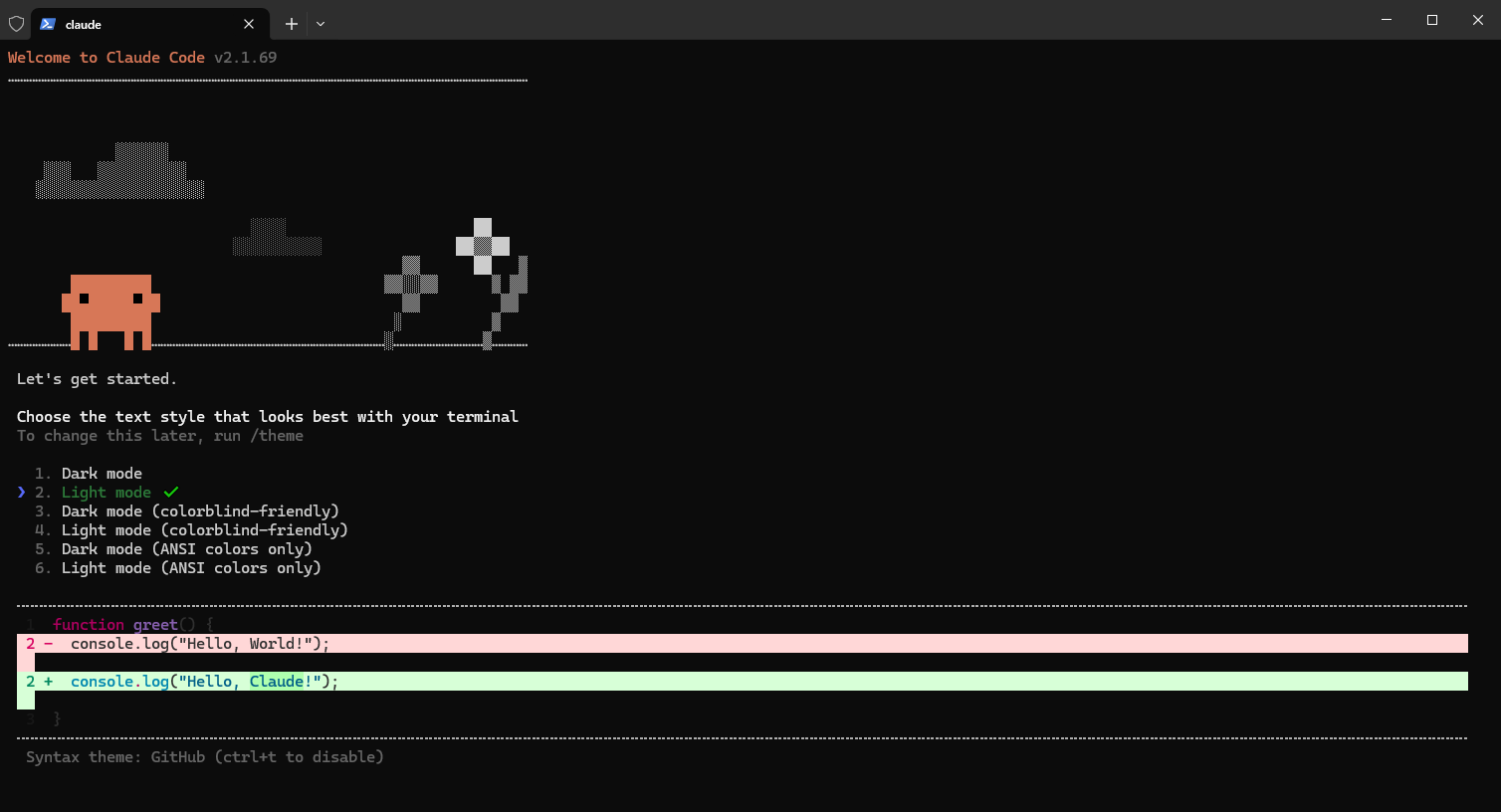Screen dimensions: 1501x812
Task: Click the added "Hello, Claude!" diff line
Action: [743, 682]
